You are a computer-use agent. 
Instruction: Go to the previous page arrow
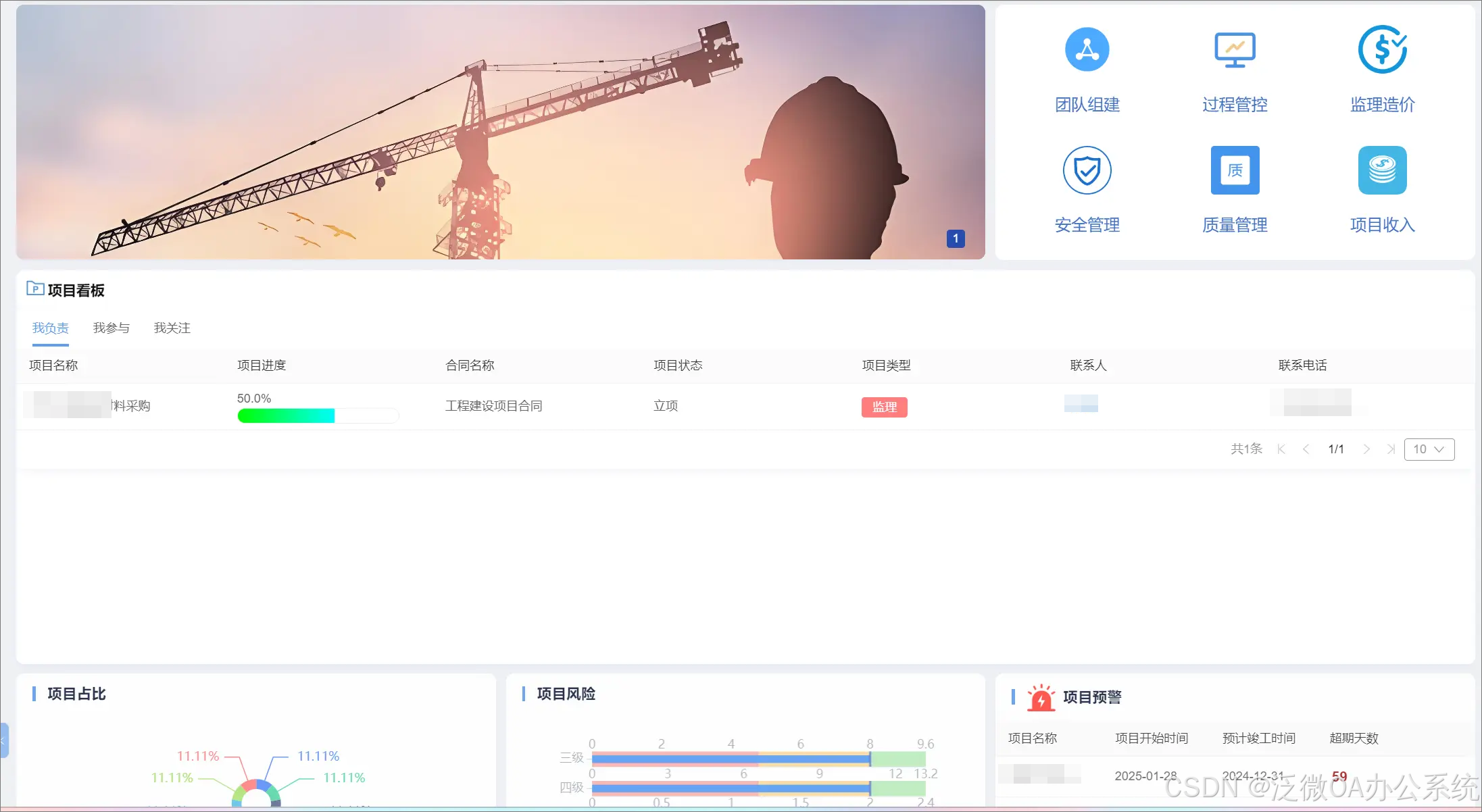1306,449
